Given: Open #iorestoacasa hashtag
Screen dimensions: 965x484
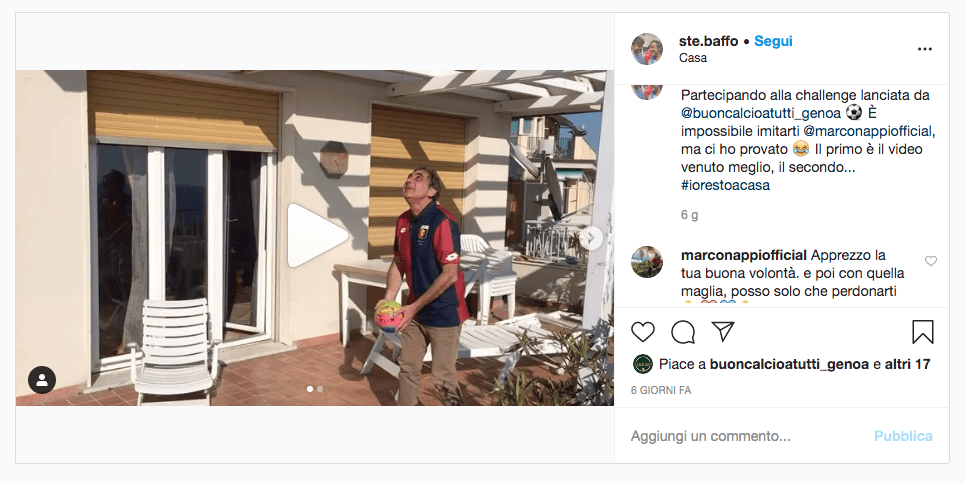Looking at the screenshot, I should (725, 184).
